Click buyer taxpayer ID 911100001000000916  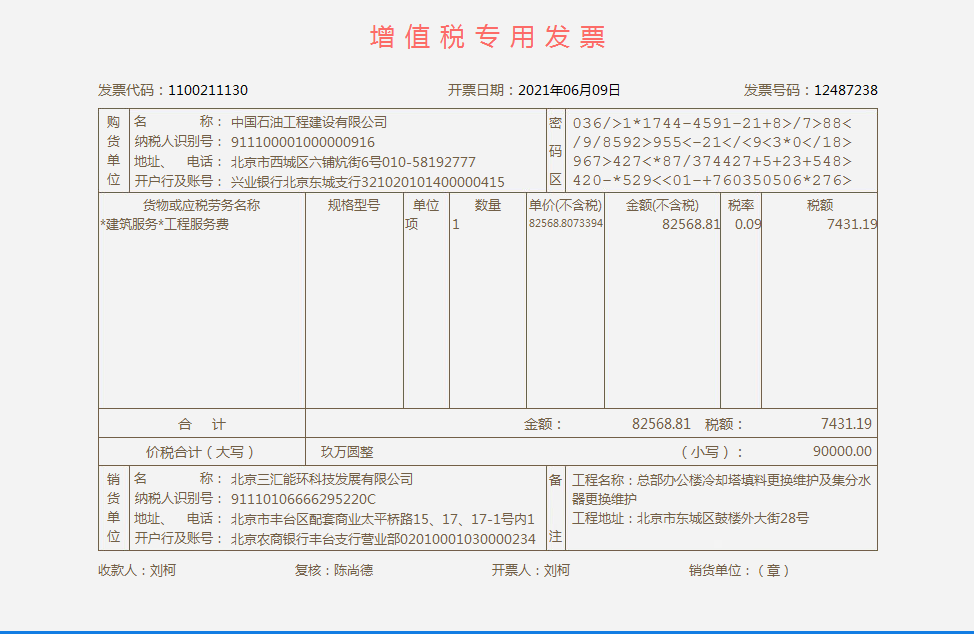(303, 142)
